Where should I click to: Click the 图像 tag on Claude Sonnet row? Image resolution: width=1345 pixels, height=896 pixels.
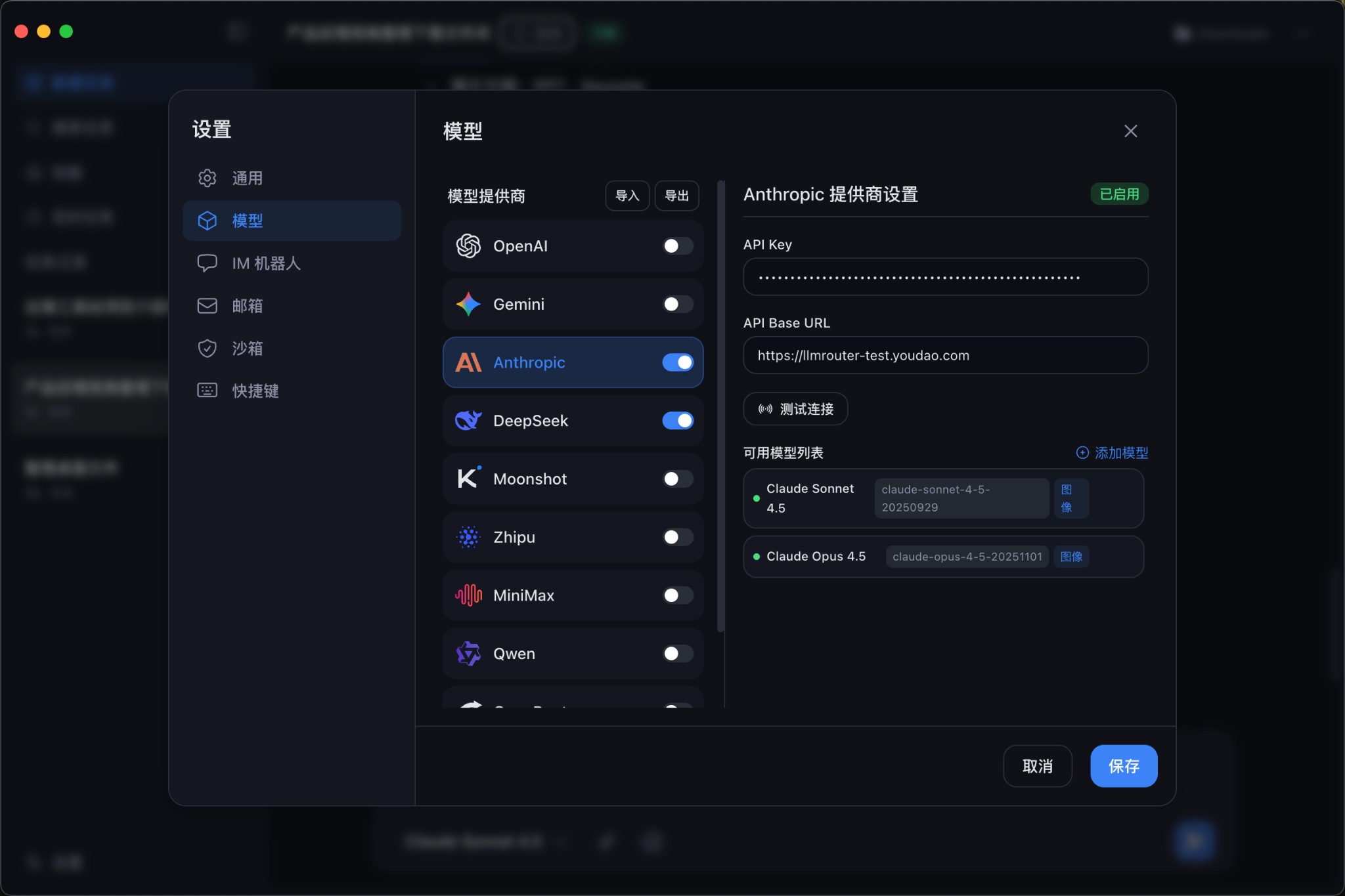(x=1071, y=498)
